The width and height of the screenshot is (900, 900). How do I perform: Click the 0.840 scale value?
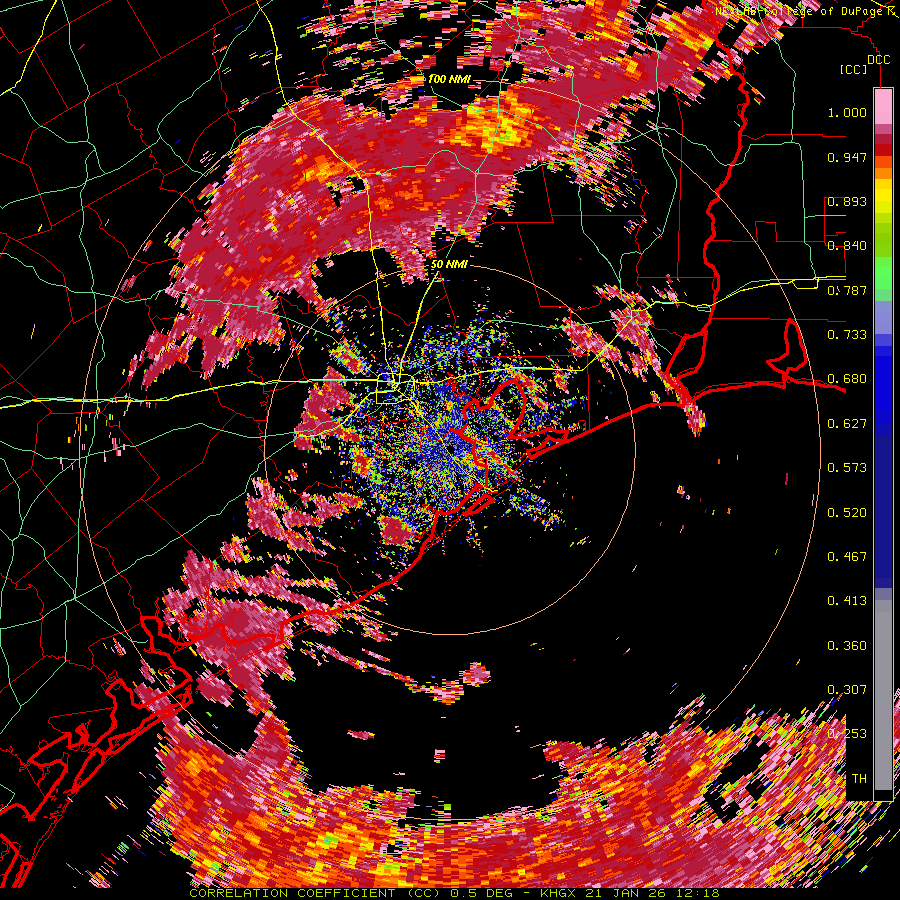(x=847, y=246)
